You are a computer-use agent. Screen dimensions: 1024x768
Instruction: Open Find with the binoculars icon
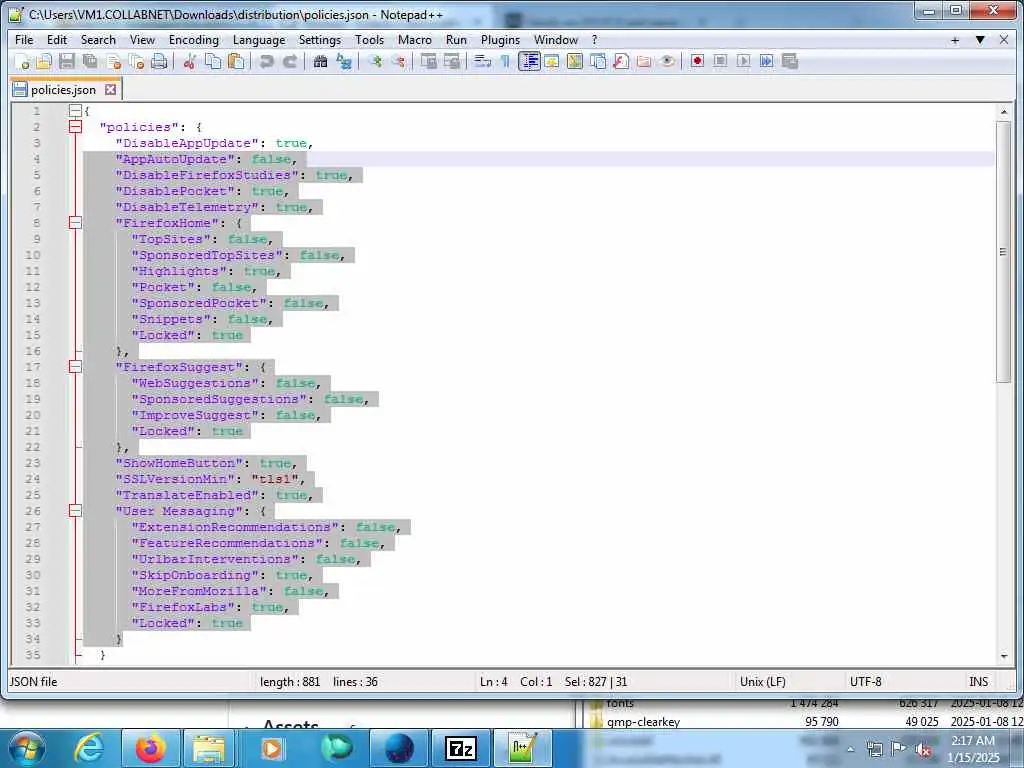320,61
